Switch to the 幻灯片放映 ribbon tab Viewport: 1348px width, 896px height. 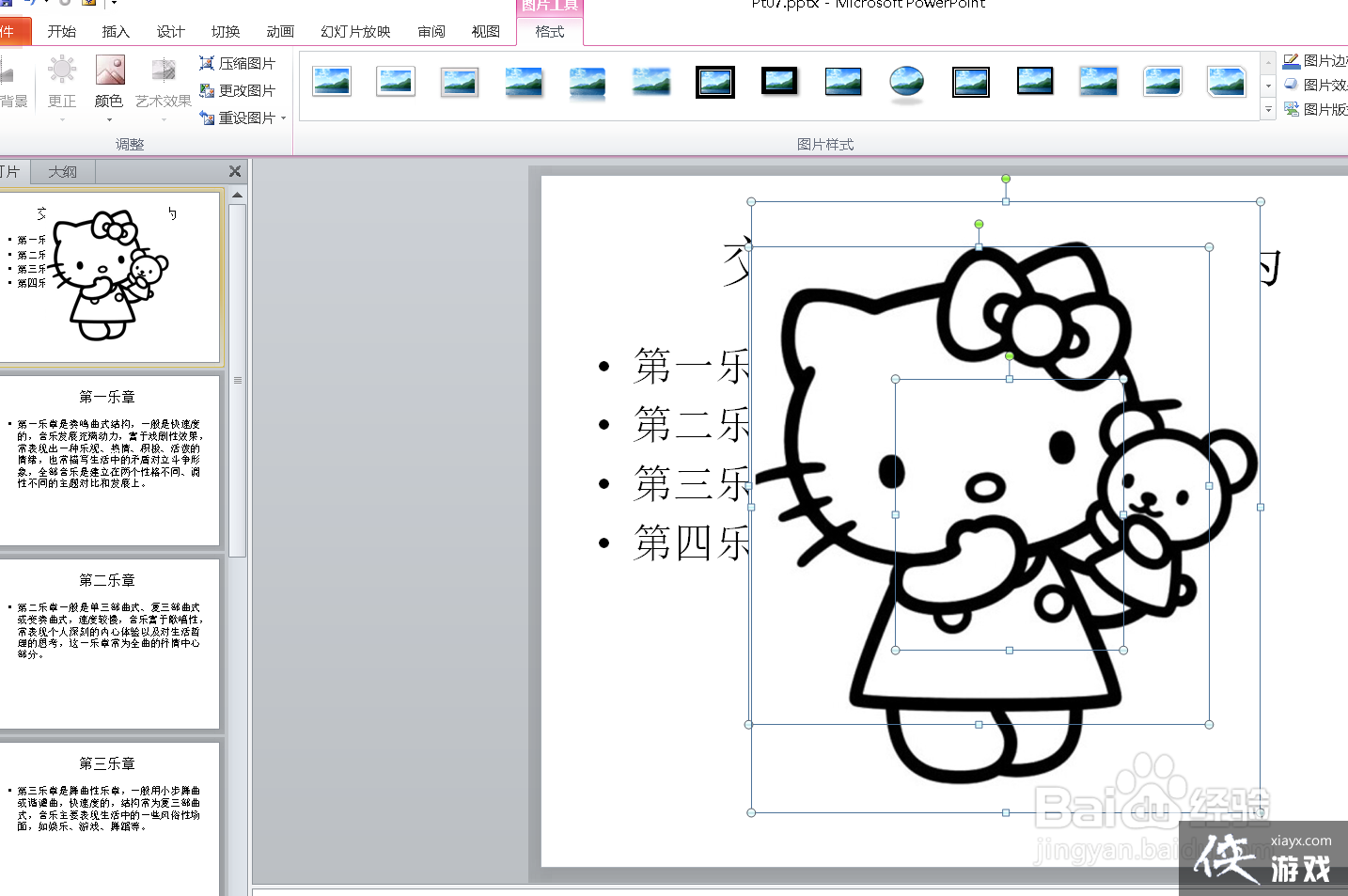point(355,31)
